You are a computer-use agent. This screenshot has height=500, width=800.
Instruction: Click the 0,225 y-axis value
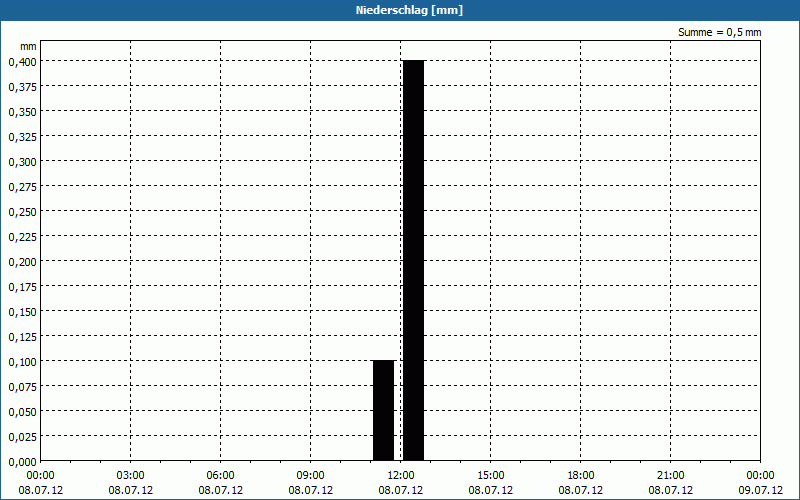click(x=22, y=237)
